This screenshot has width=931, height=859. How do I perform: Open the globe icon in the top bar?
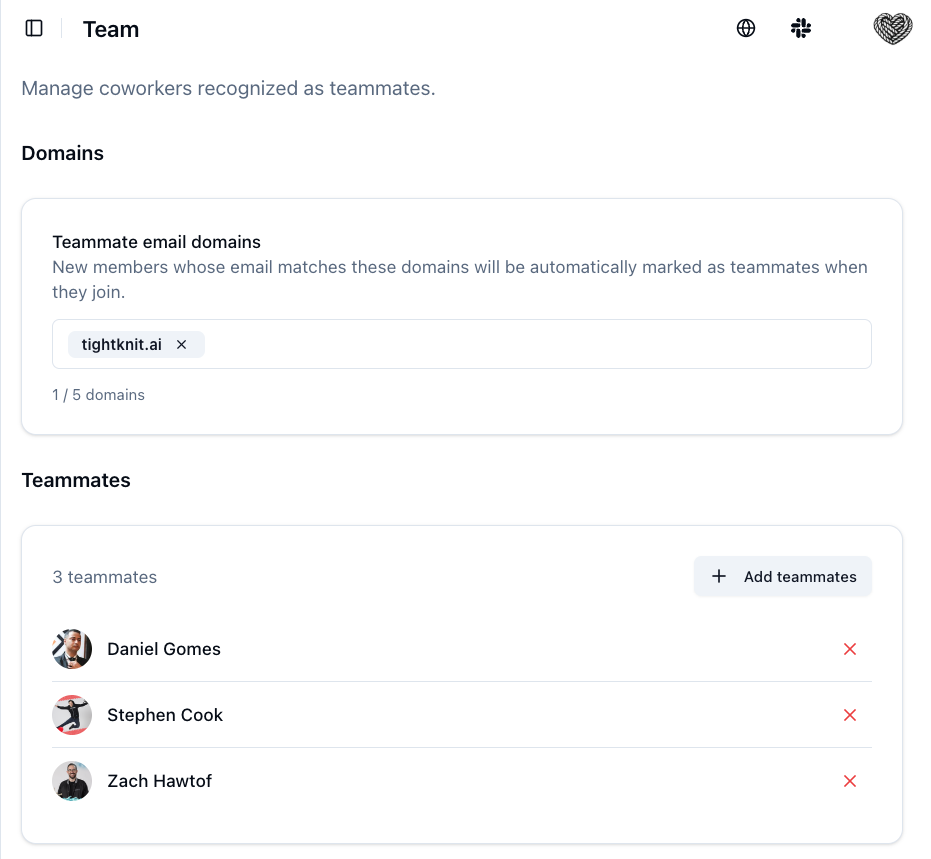[x=745, y=27]
